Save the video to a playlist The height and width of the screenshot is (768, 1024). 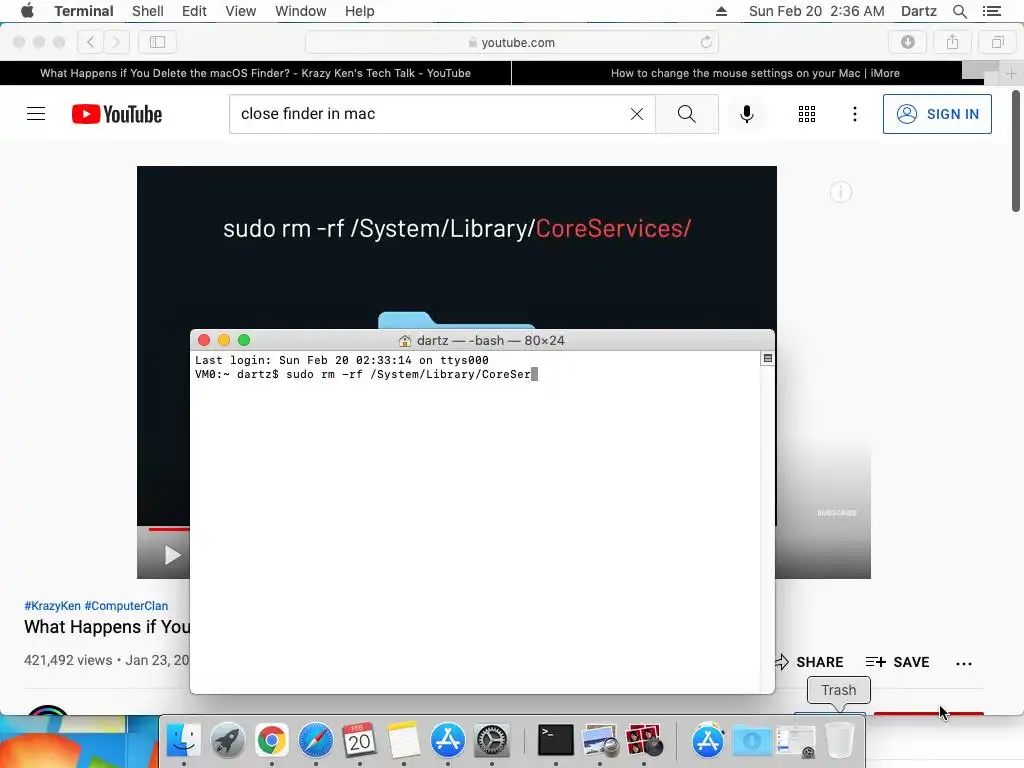click(897, 662)
